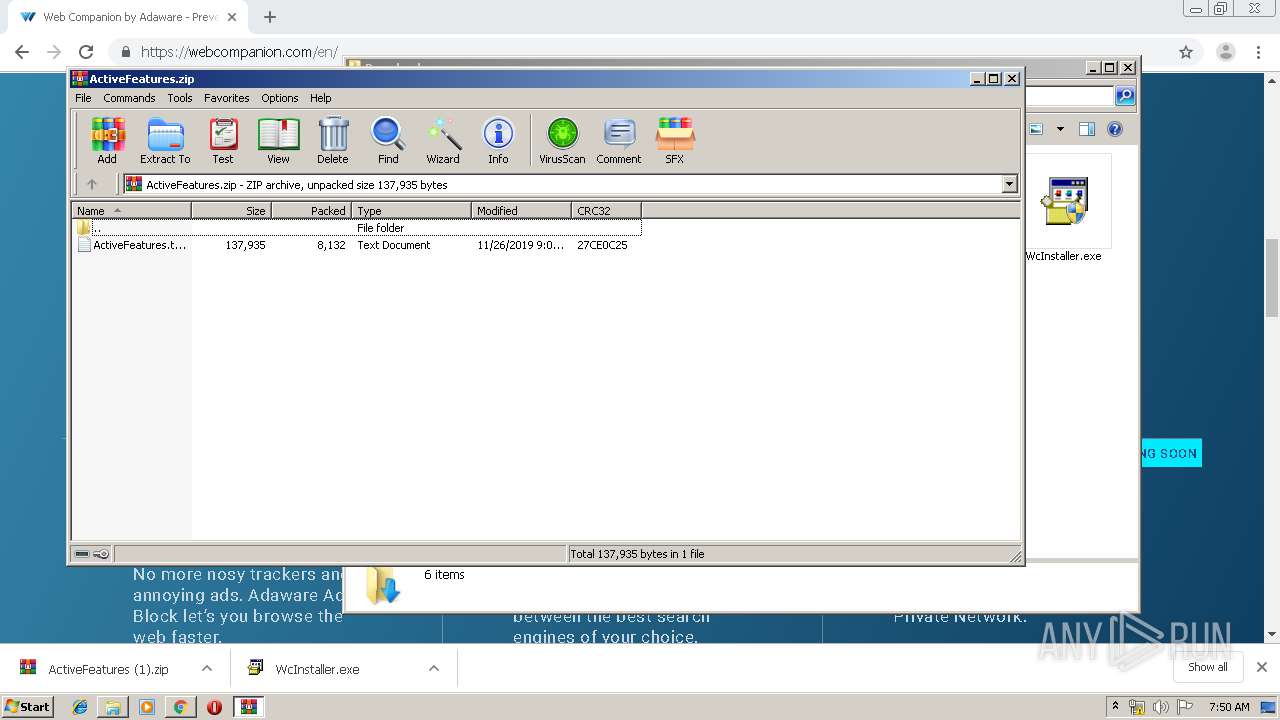This screenshot has width=1280, height=720.
Task: Click Show all downloads button
Action: click(1208, 667)
